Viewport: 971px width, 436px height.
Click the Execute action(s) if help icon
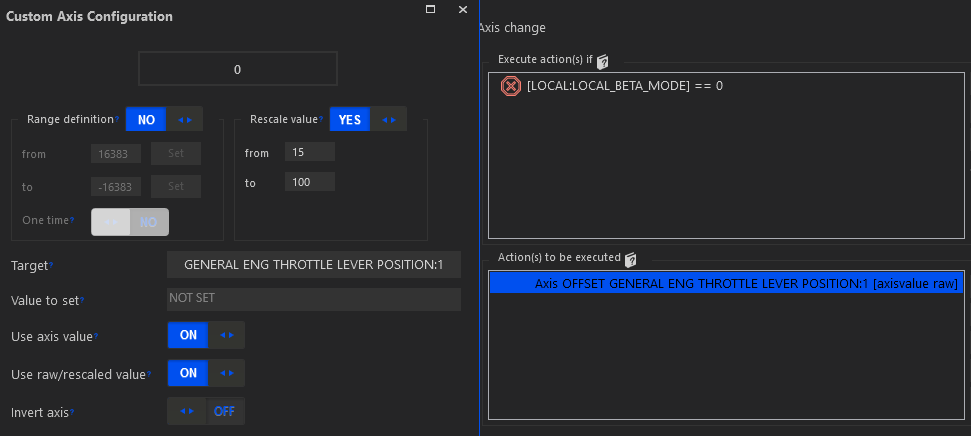pyautogui.click(x=603, y=61)
